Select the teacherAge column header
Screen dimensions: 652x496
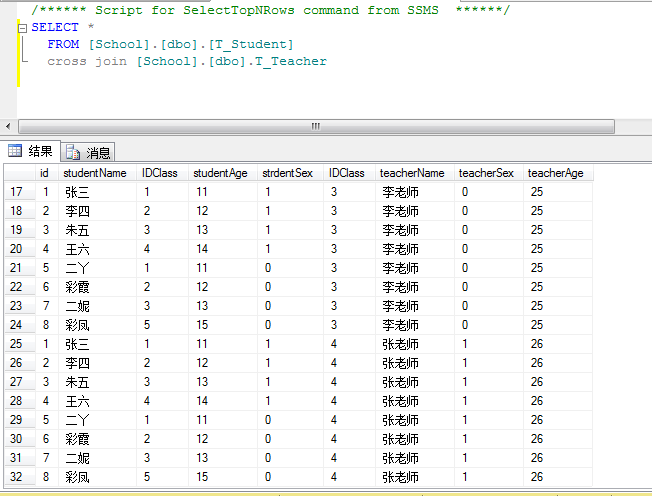click(x=558, y=173)
